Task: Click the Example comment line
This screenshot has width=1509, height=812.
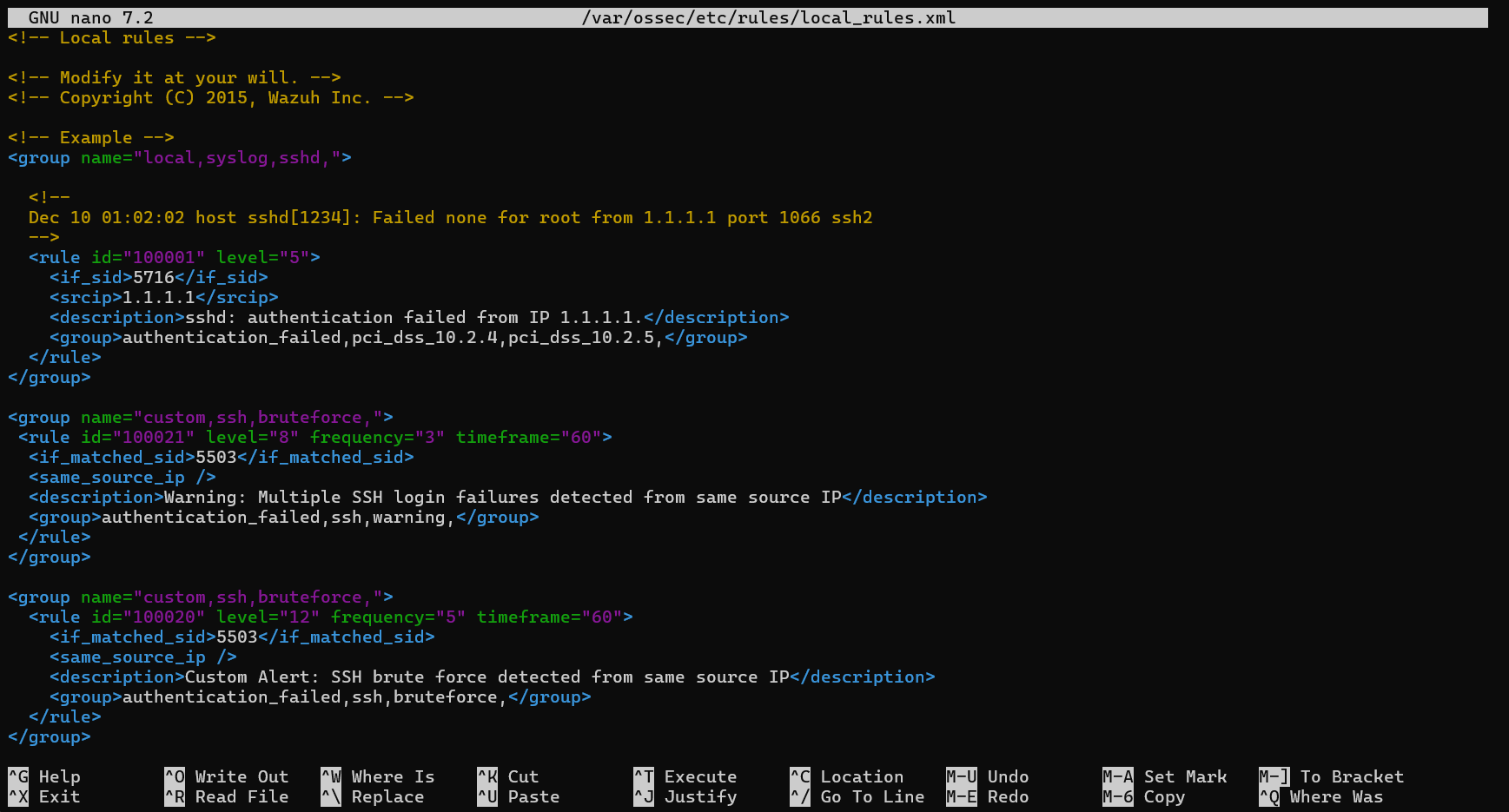Action: (91, 137)
